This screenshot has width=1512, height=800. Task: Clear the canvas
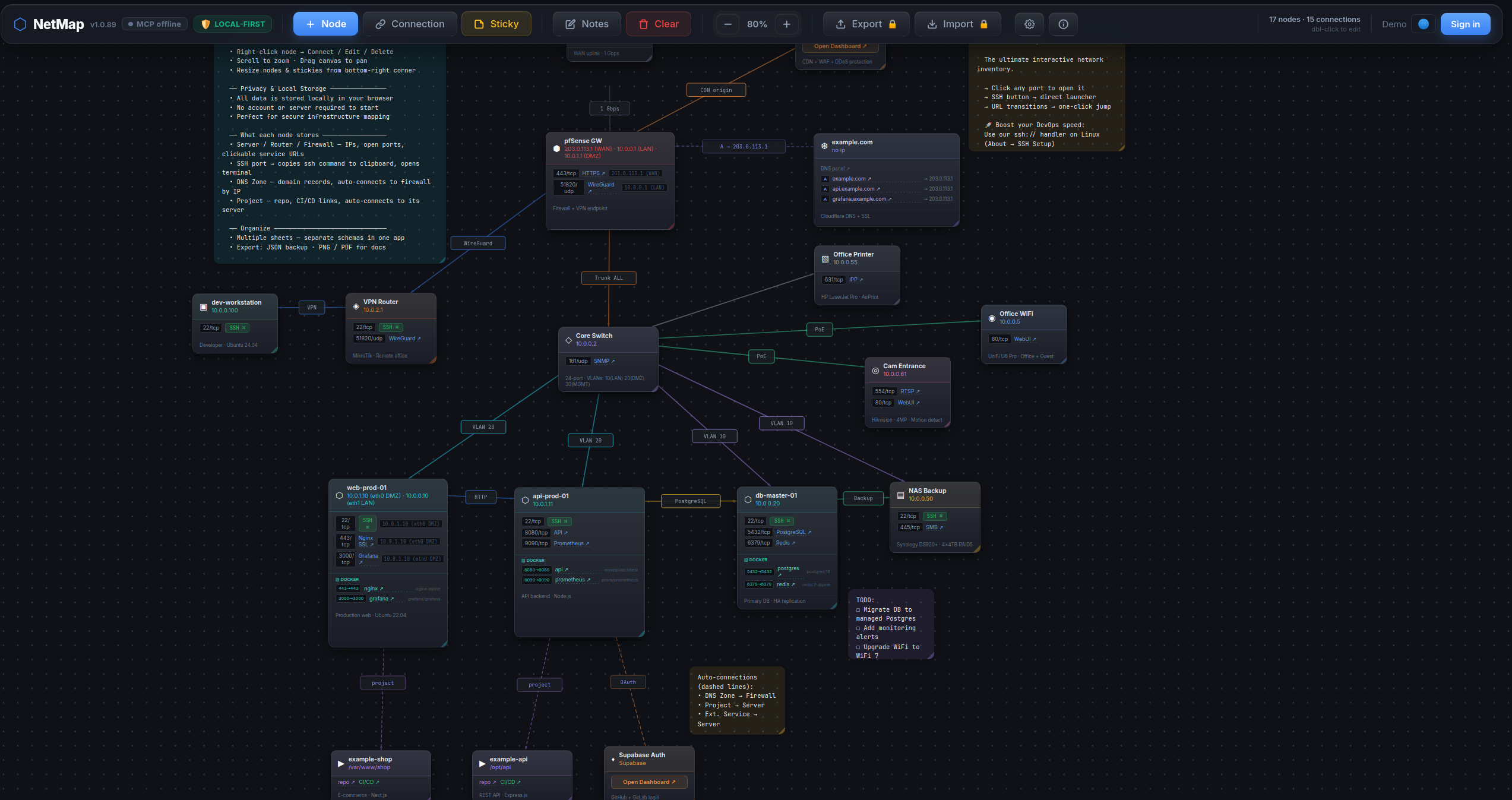(659, 24)
